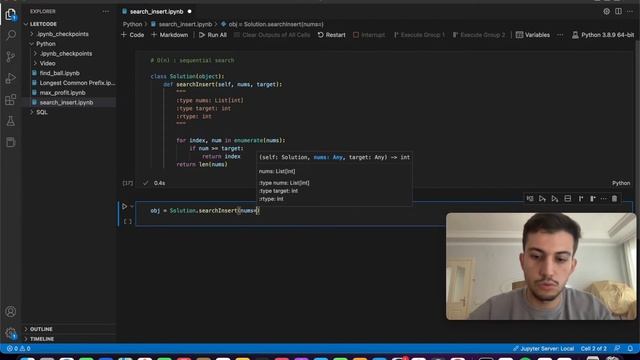This screenshot has height=360, width=640.
Task: Restart the notebook kernel
Action: point(331,35)
